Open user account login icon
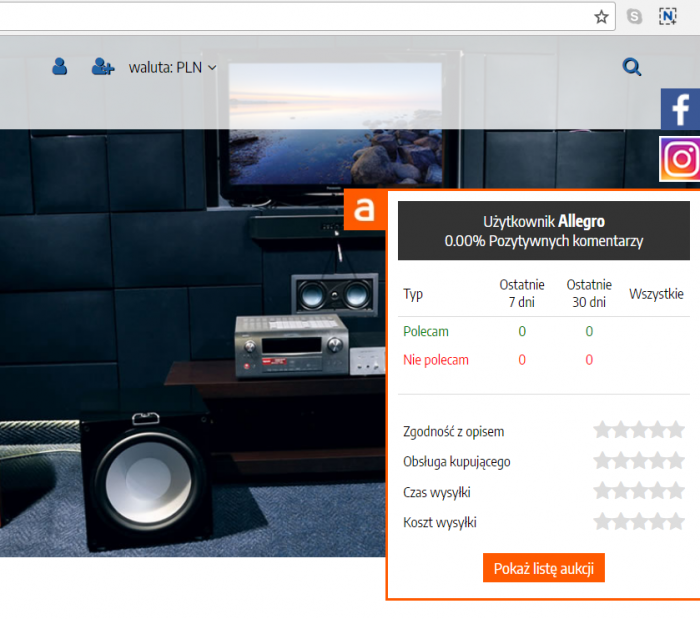700x619 pixels. (59, 66)
